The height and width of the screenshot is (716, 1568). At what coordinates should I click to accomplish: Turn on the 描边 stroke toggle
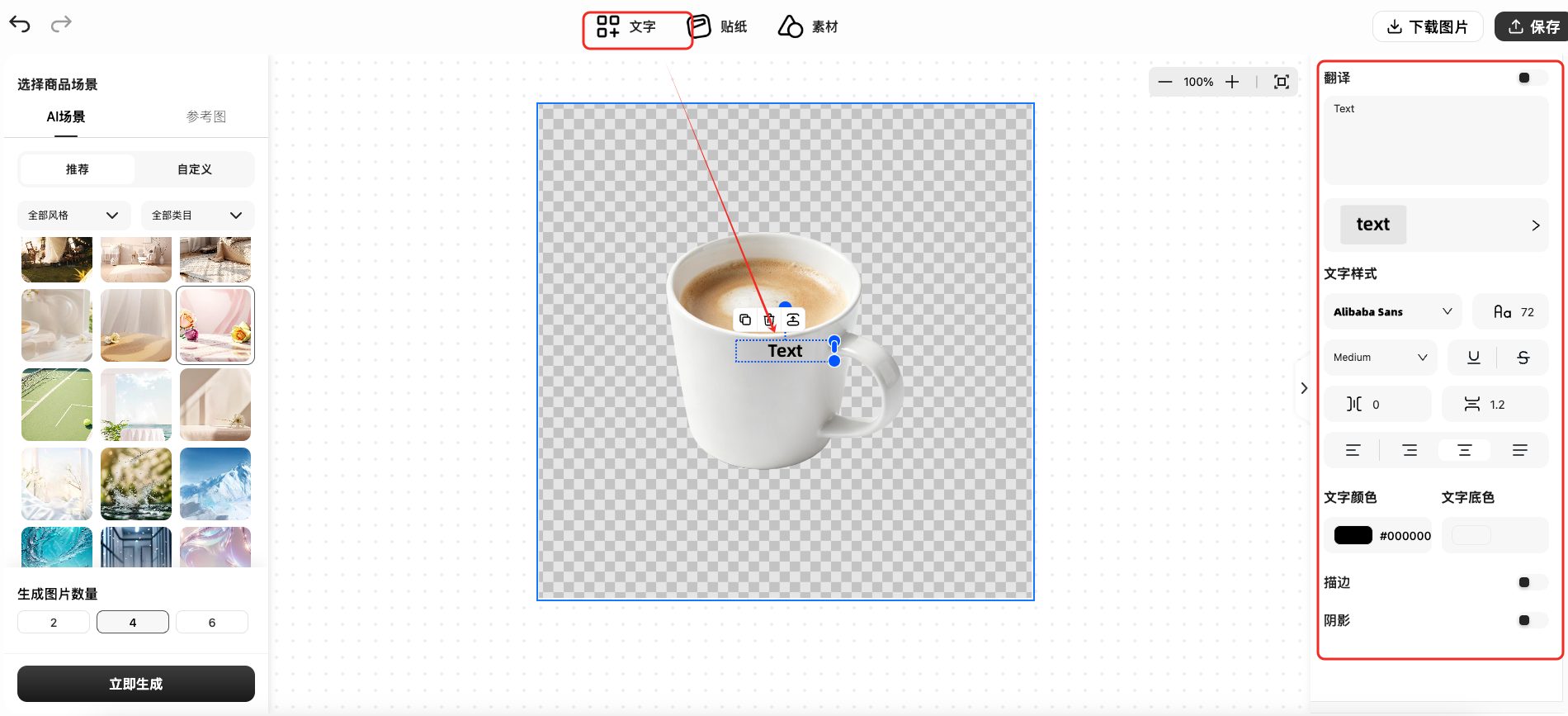(1531, 582)
